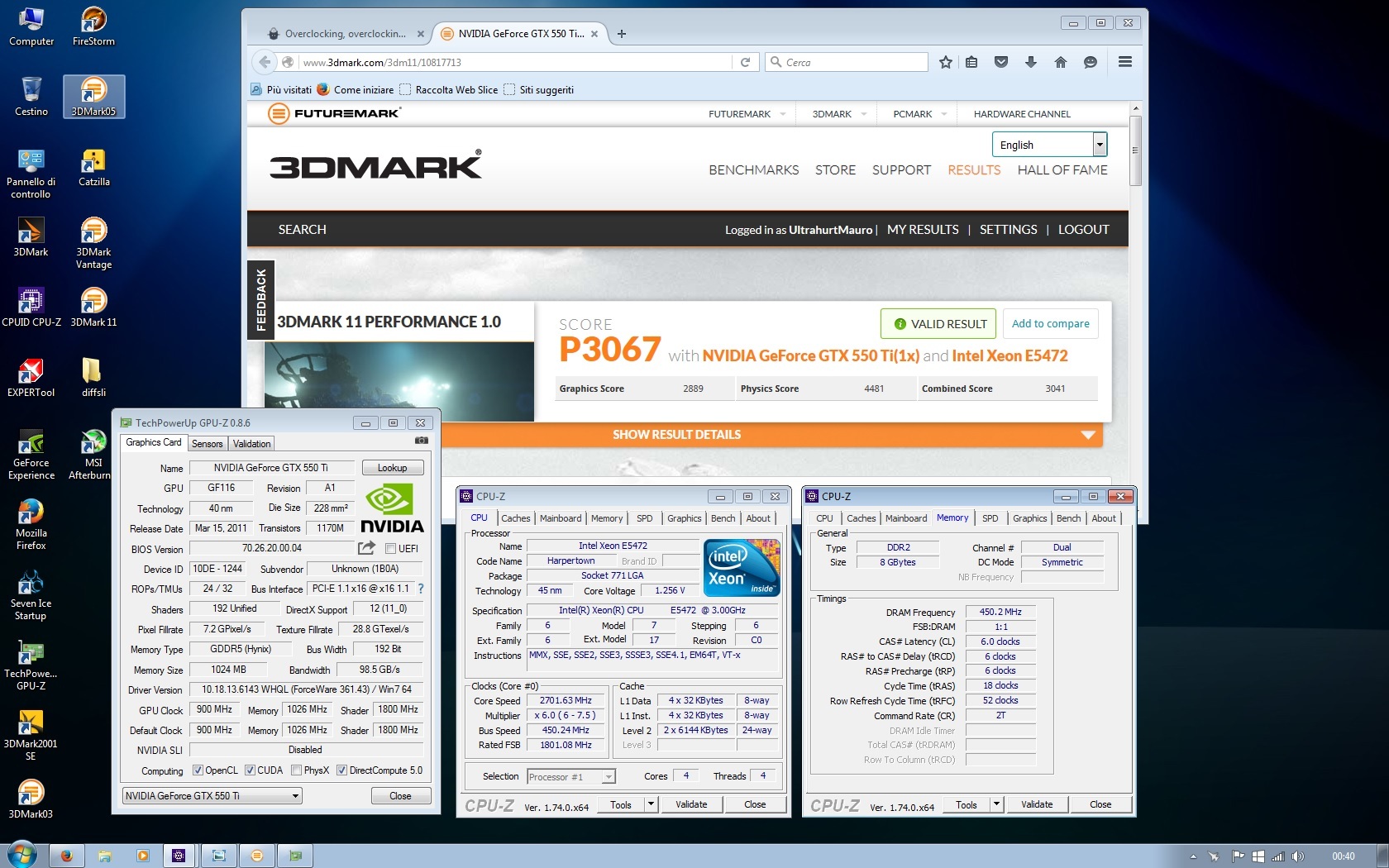Open the SPD tab in the right CPU-Z window
The image size is (1389, 868).
[990, 518]
